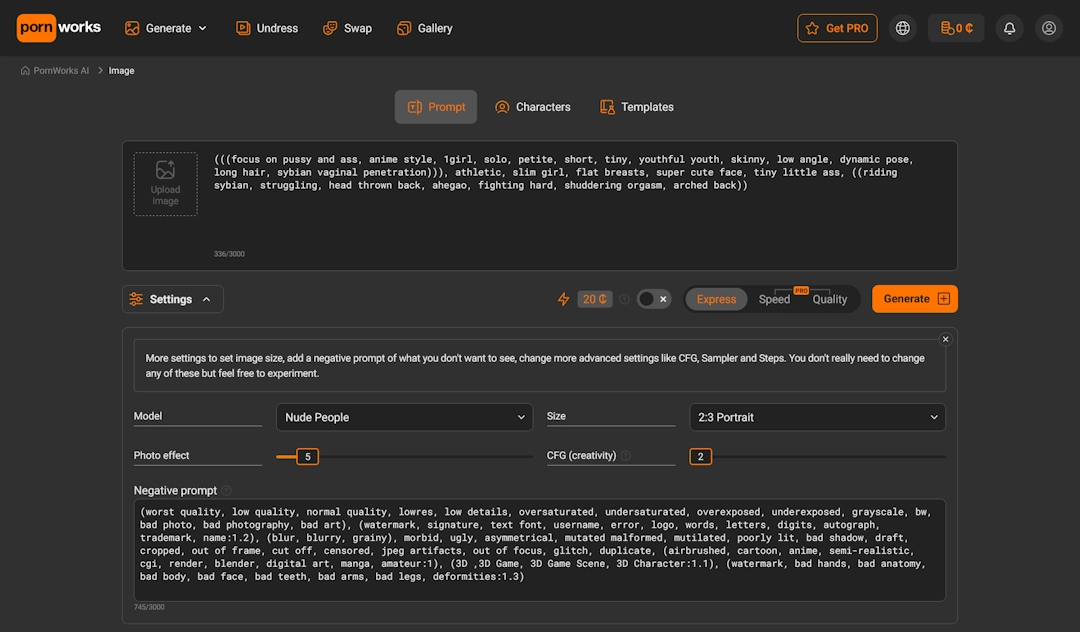Adjust the Photo effect slider
This screenshot has height=632, width=1080.
307,456
